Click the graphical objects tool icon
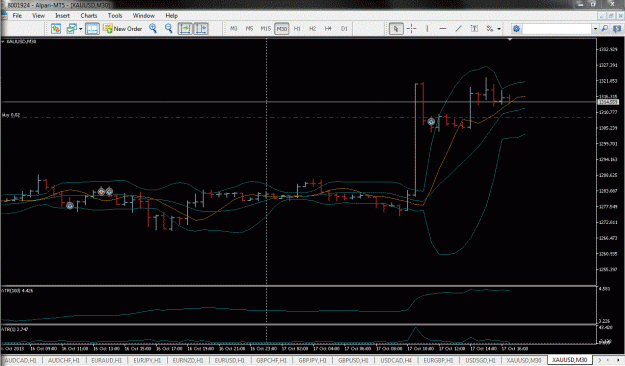The image size is (625, 366). (x=489, y=29)
